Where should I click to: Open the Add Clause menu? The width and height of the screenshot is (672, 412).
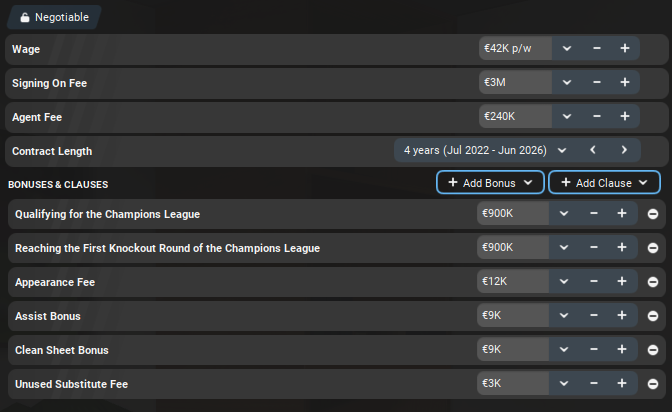(x=604, y=183)
